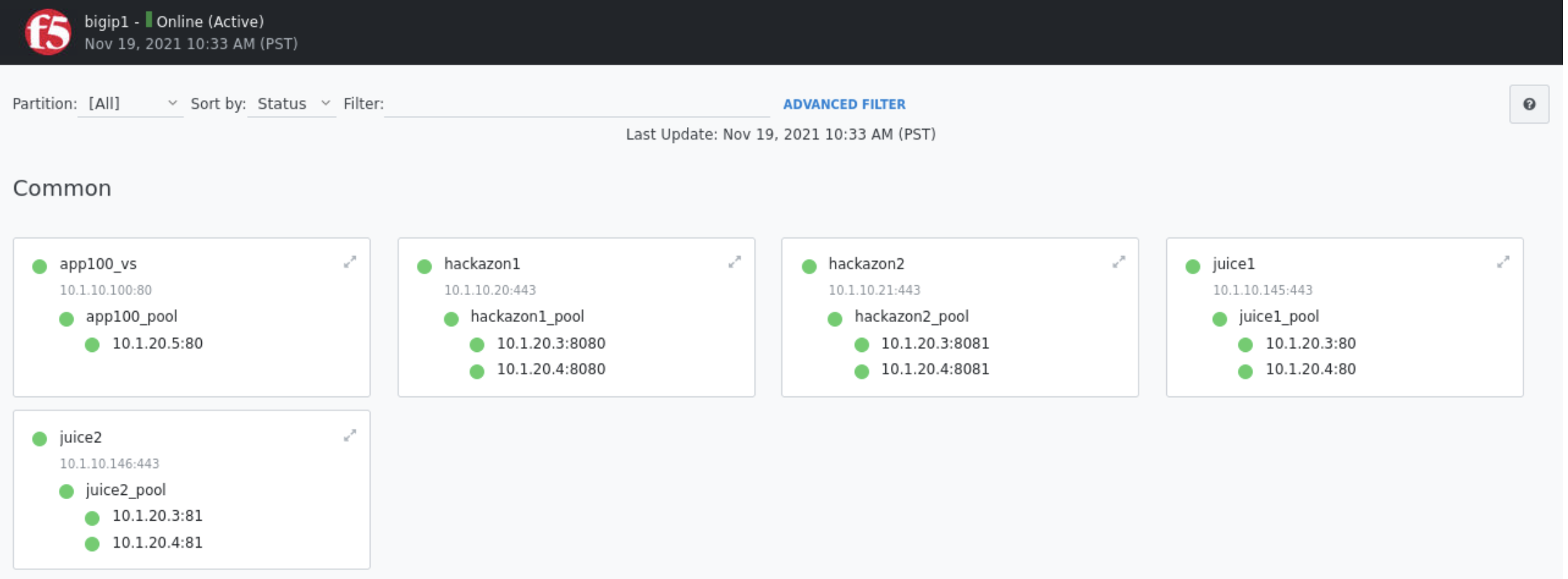The image size is (1568, 579).
Task: Click green status dot beside juice2
Action: 40,439
